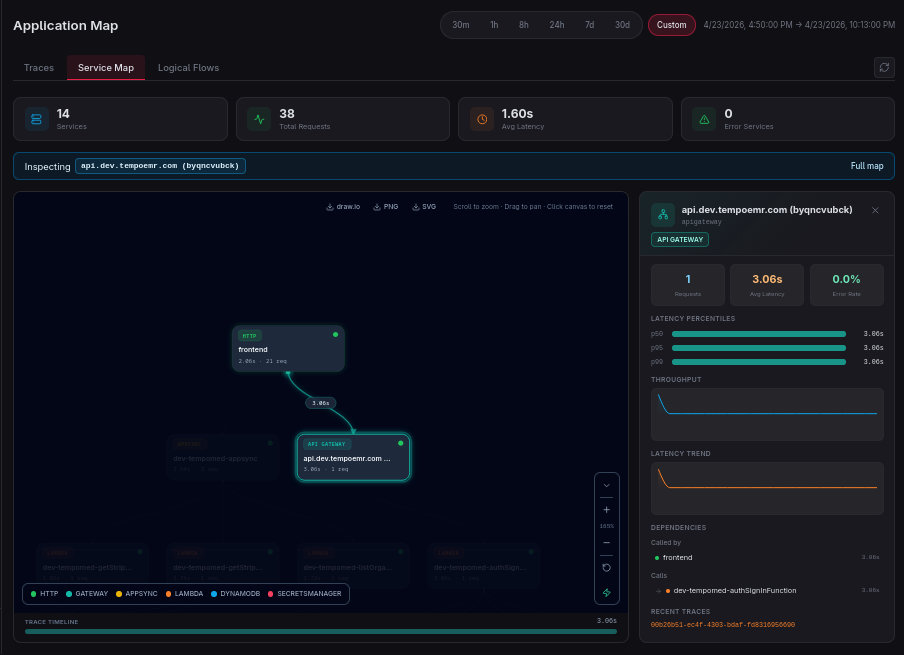Zoom out with the minus control
Screen dimensions: 904x655
coord(607,543)
